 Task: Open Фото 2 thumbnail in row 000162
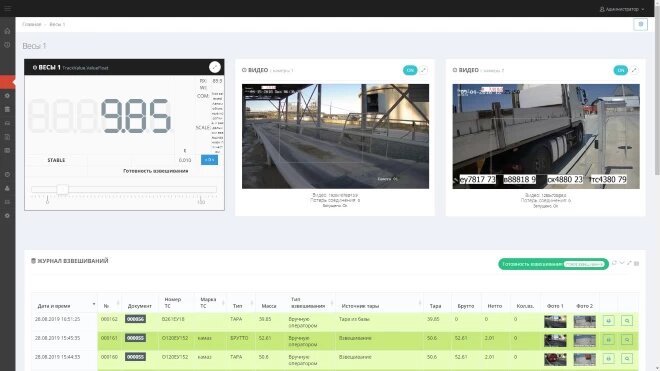(x=585, y=321)
